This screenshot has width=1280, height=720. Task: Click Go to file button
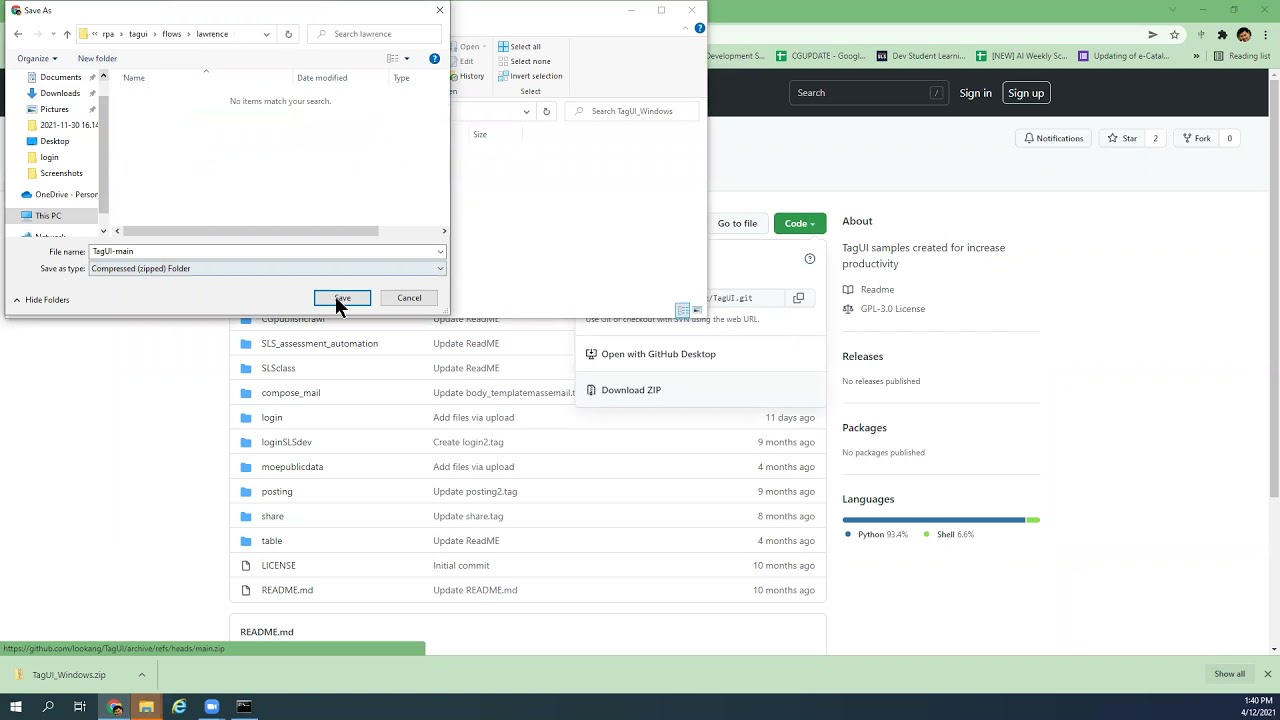tap(737, 223)
